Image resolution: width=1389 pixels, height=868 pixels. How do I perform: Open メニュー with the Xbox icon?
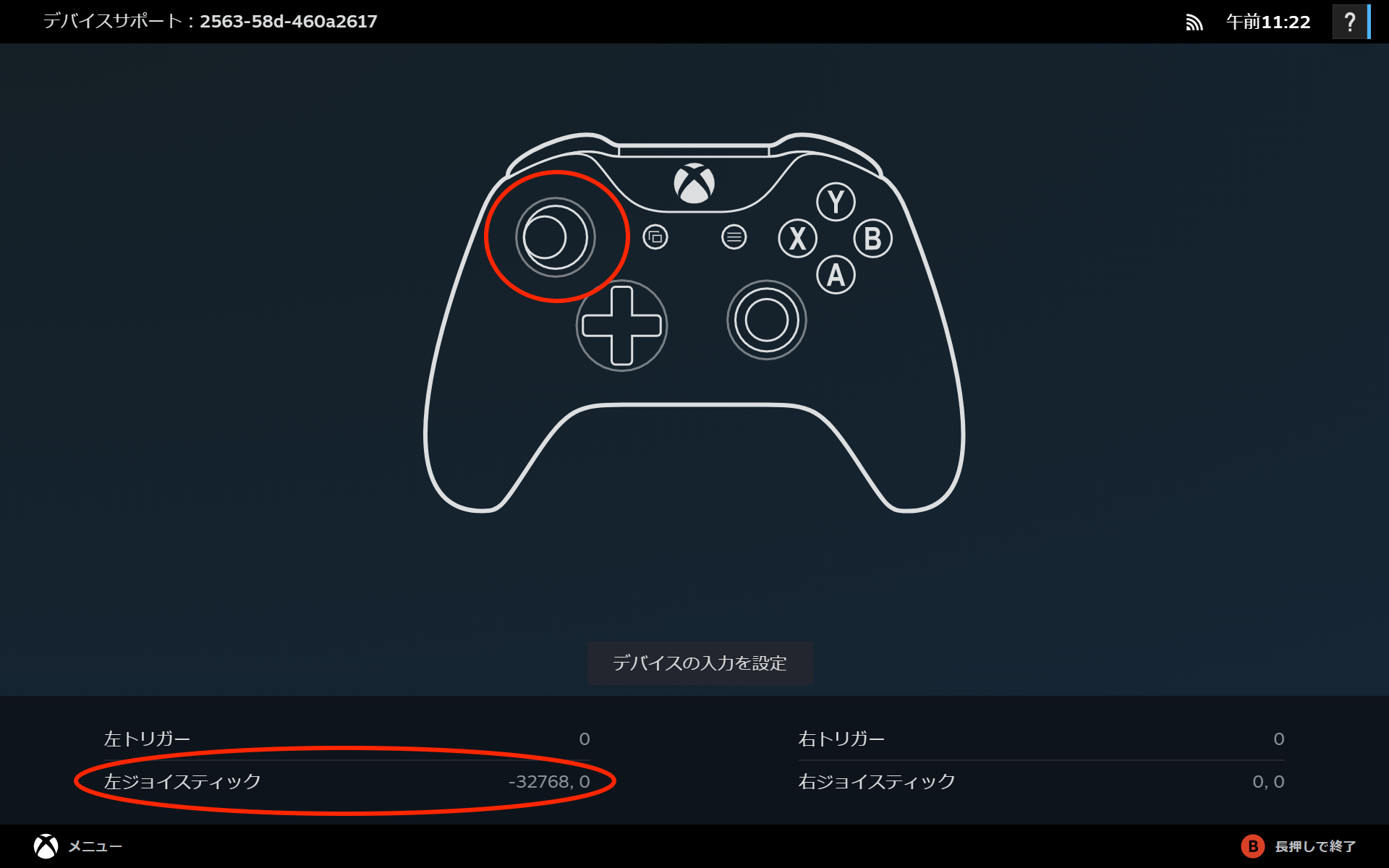click(78, 846)
